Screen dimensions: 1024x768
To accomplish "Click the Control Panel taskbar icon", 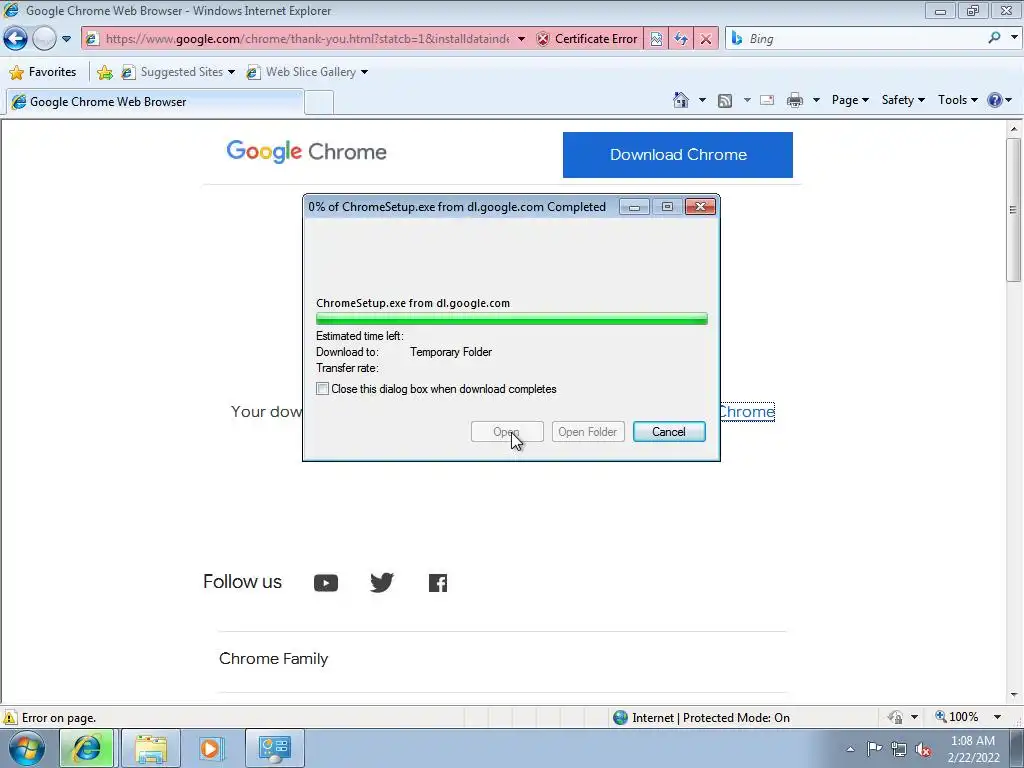I will [274, 748].
